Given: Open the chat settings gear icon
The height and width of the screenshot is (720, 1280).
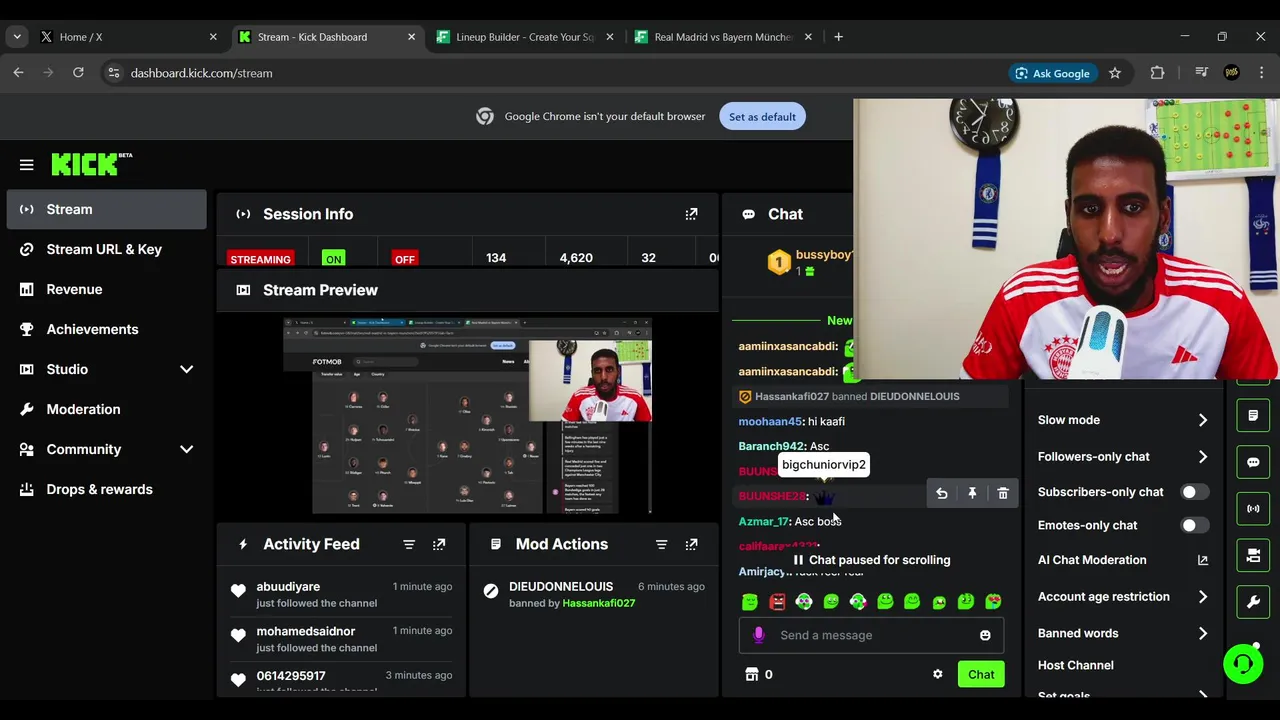Looking at the screenshot, I should pos(938,674).
